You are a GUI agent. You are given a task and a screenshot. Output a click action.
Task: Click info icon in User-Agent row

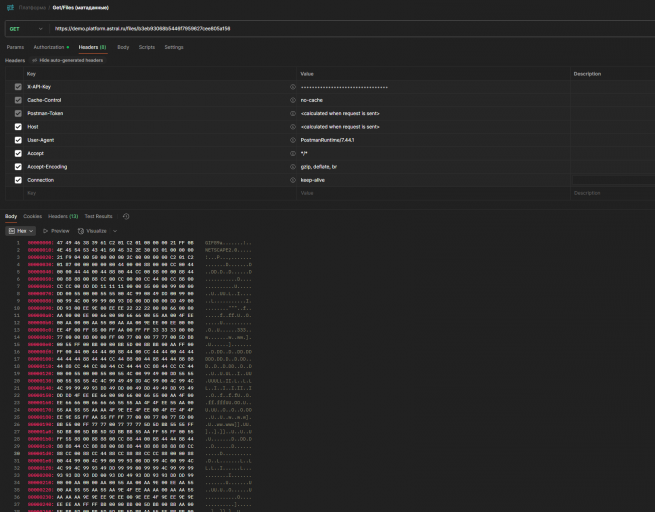click(x=293, y=140)
